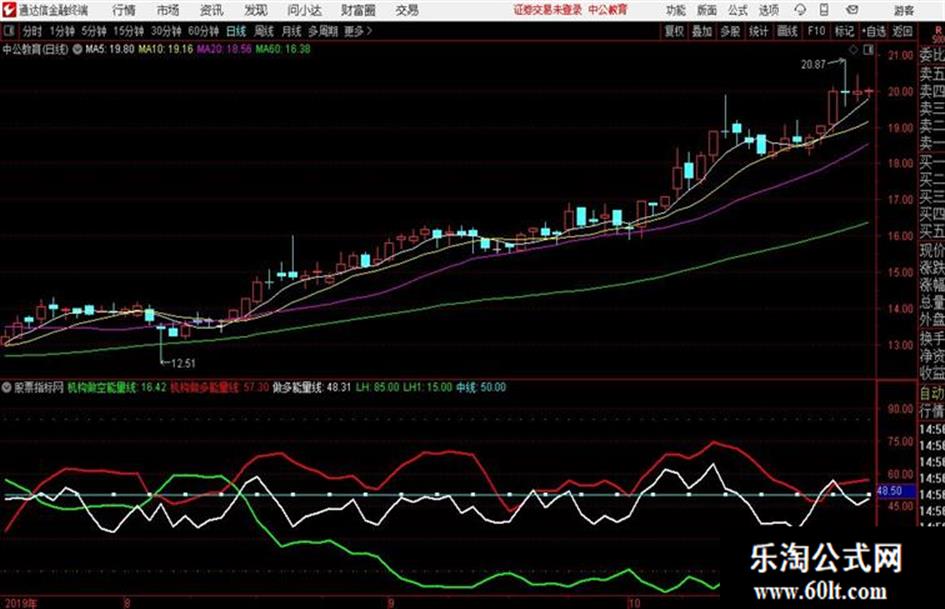Switch to the 分时 period tab
The width and height of the screenshot is (945, 609).
[32, 31]
